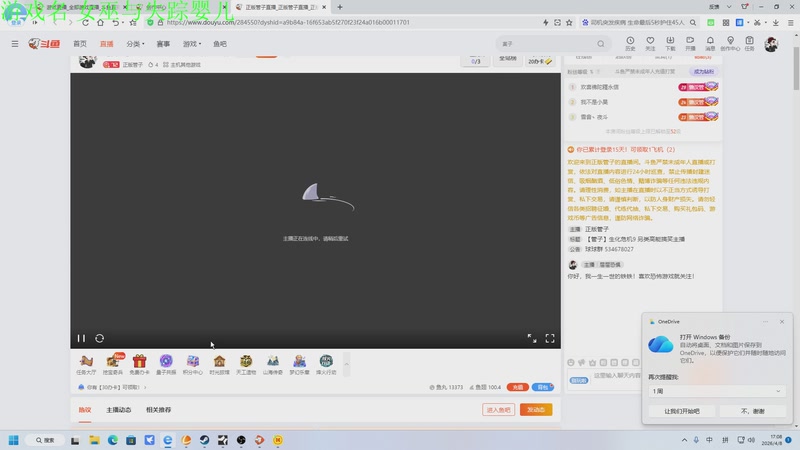The width and height of the screenshot is (800, 450).
Task: Open a new browser tab
Action: 340,7
